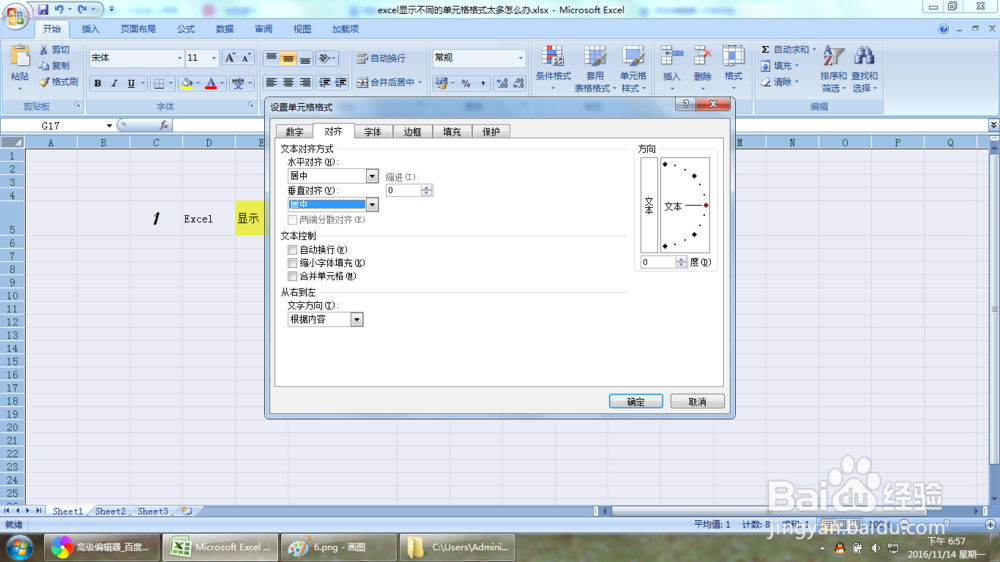Click the text orientation icon in ribbon
Screen dimensions: 1000x562
(325, 58)
